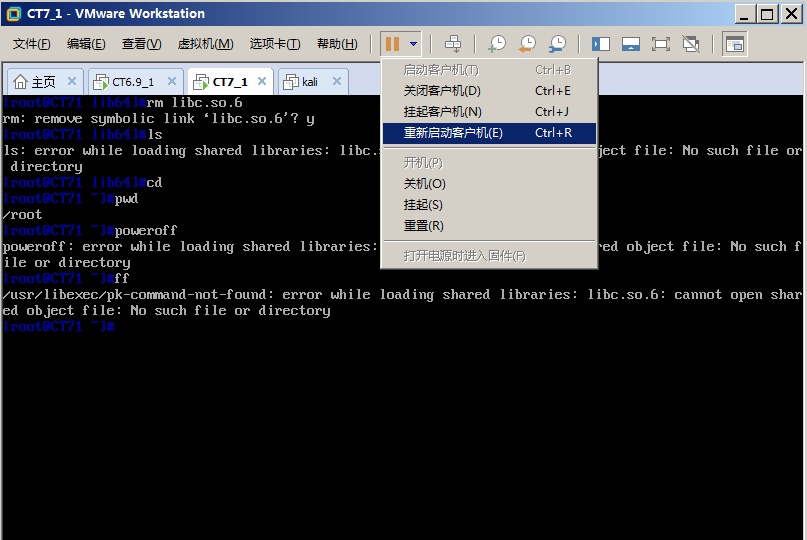
Task: Choose 关闭客户机(D) from the menu
Action: 489,91
